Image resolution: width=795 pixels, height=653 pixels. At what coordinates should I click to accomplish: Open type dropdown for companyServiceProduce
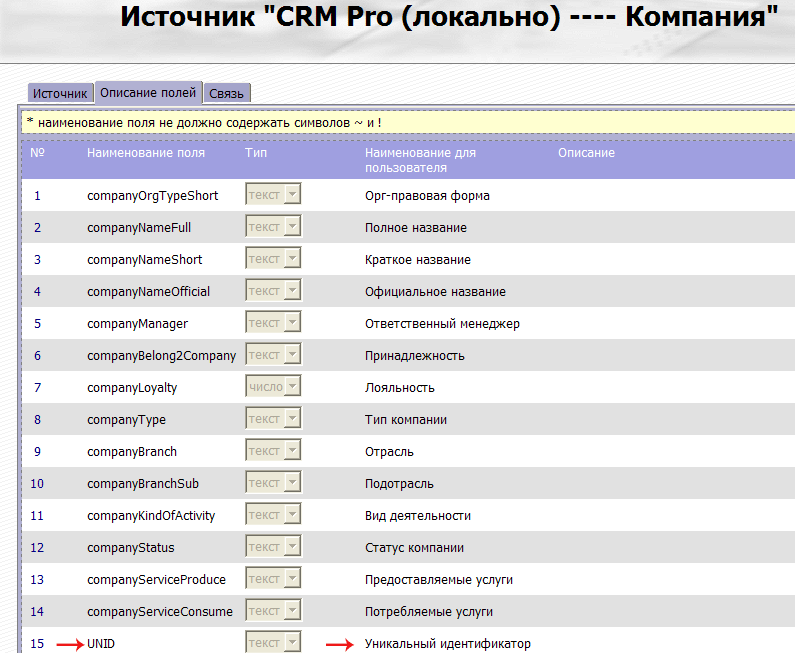273,577
